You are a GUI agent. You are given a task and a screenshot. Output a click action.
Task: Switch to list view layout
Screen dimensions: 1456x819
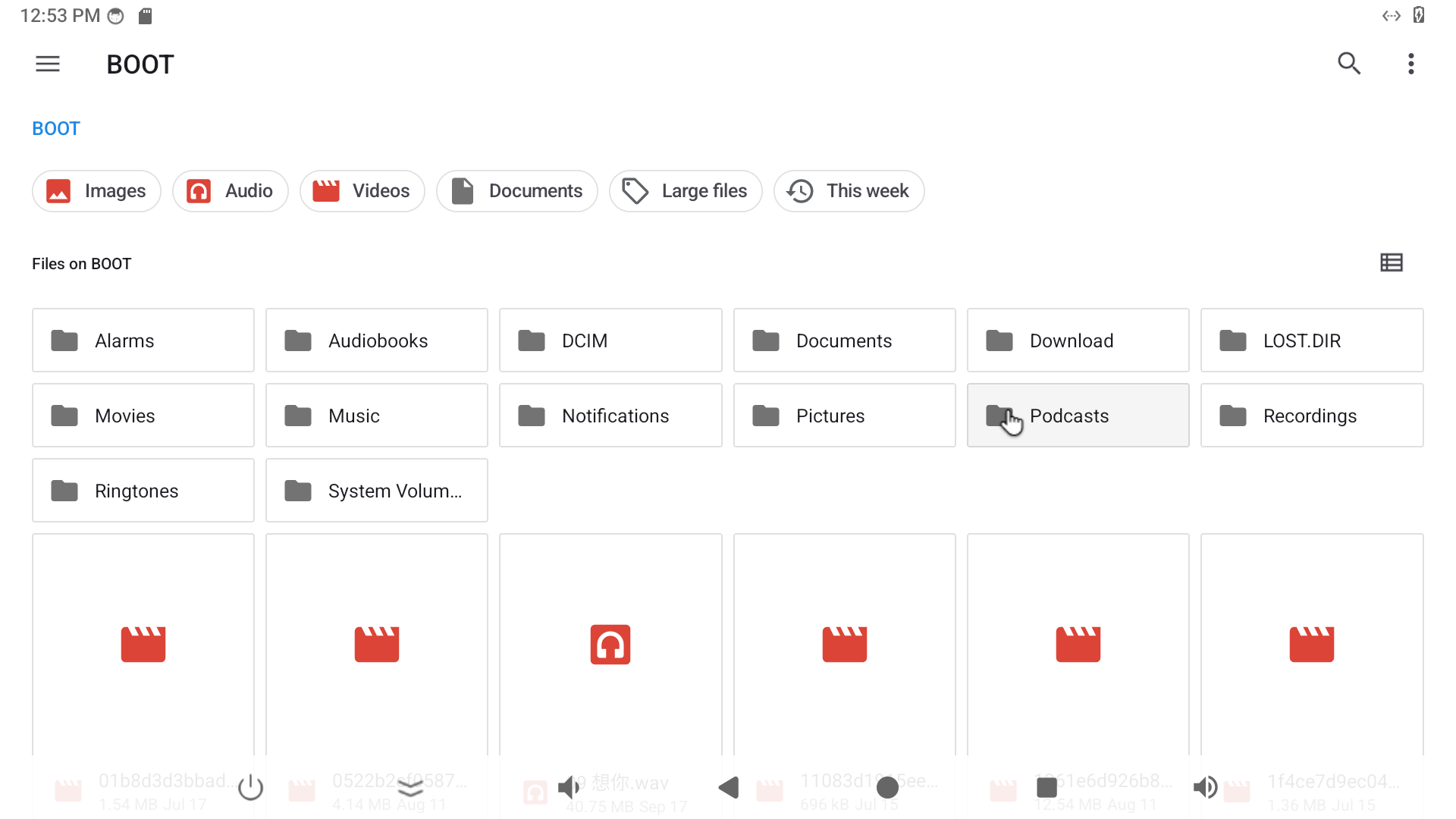pyautogui.click(x=1391, y=263)
